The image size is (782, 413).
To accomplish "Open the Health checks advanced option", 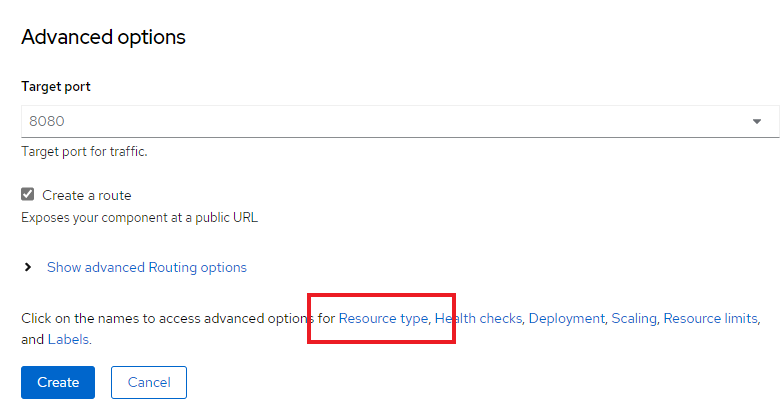I will [478, 318].
